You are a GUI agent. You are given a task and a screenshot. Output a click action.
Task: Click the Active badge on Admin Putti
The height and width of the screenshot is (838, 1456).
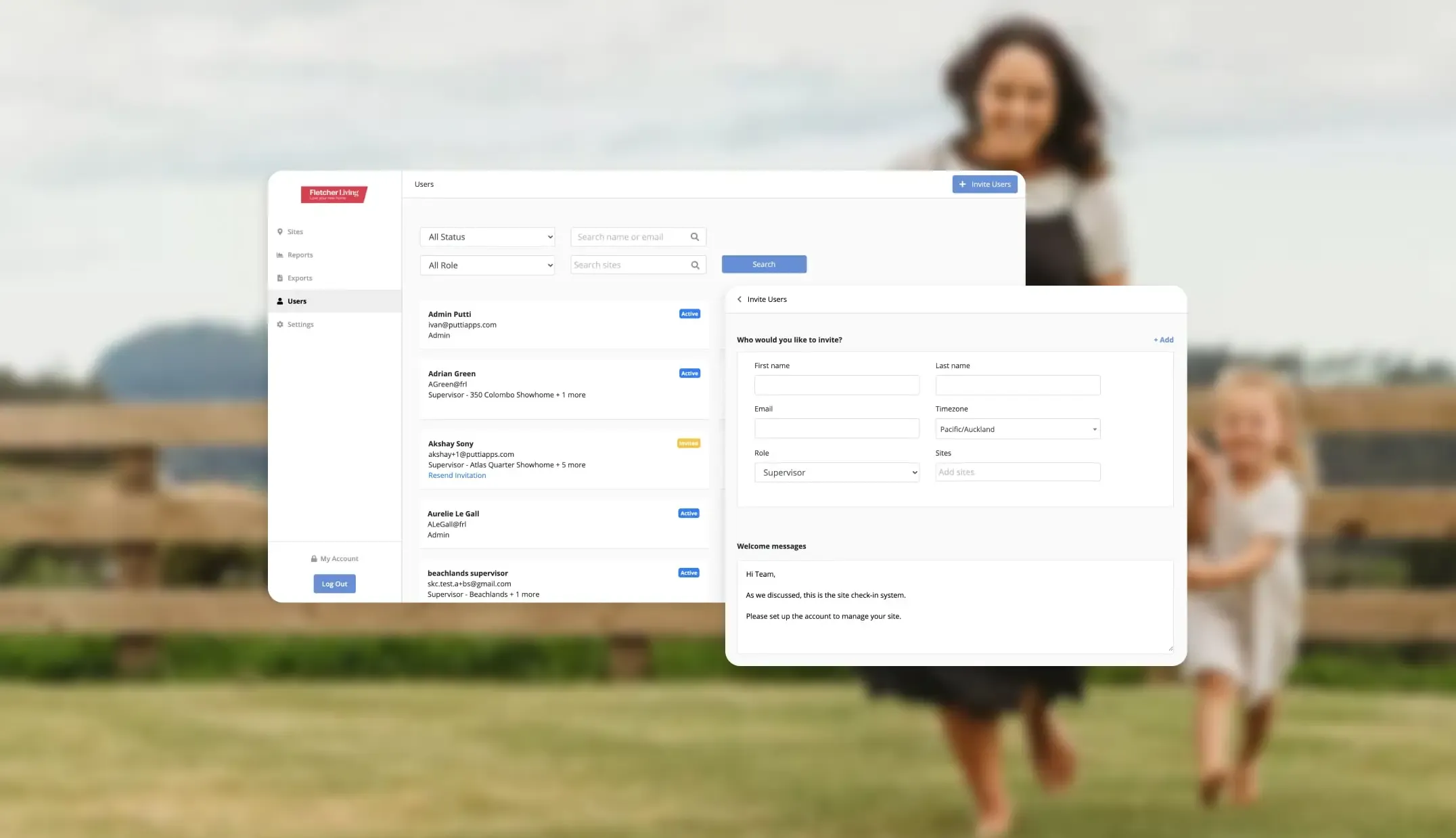point(689,314)
